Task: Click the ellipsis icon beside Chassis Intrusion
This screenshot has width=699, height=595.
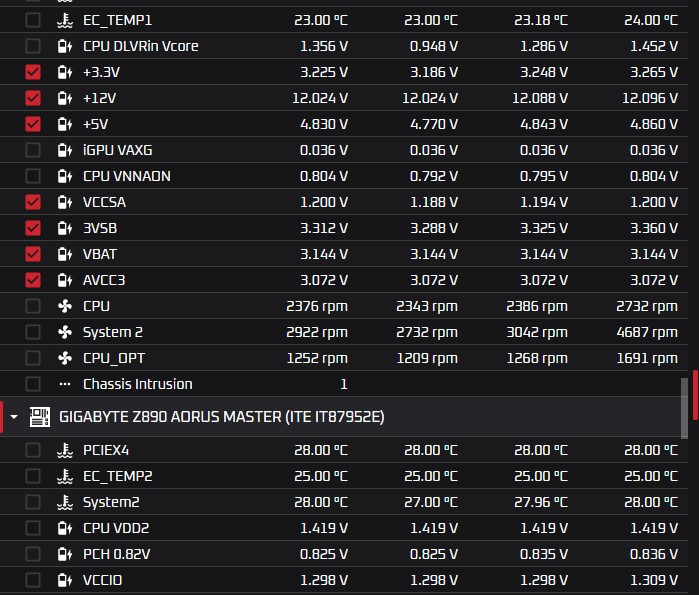Action: [64, 384]
